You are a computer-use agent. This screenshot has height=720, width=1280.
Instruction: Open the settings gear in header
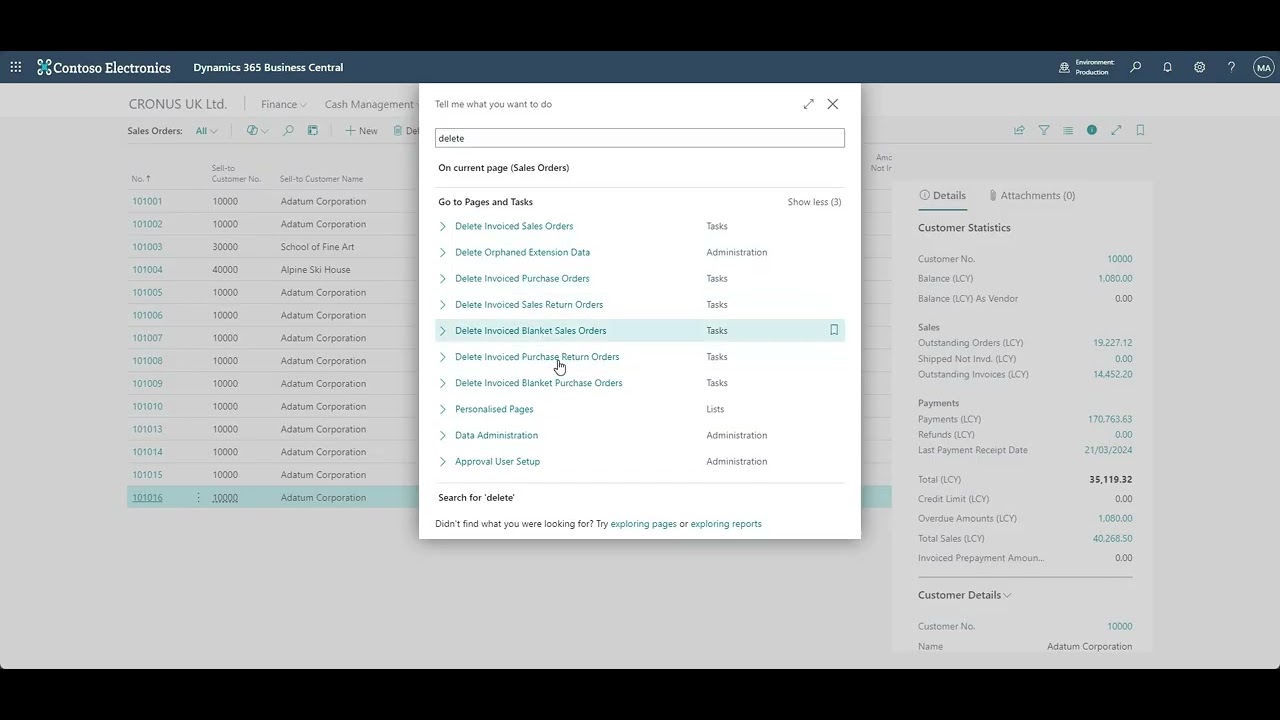(1199, 67)
